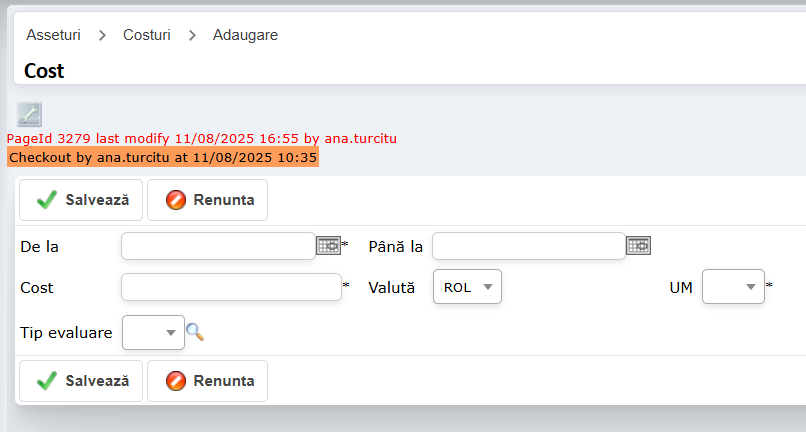Click the magnifier icon next to Tip evaluare
Image resolution: width=806 pixels, height=432 pixels.
(x=195, y=332)
